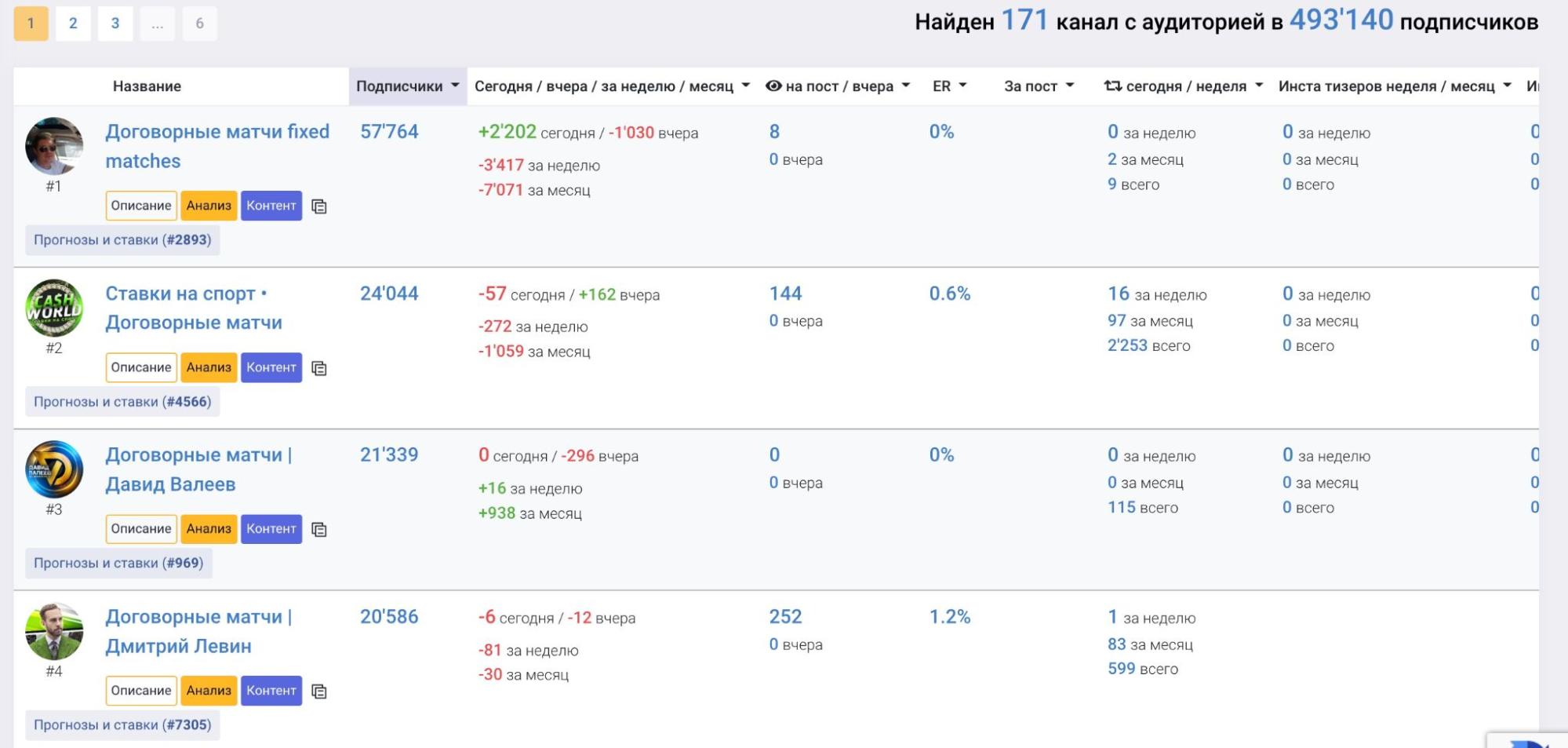Open the Договорные матчи | Дмитрий Левин link
This screenshot has width=1568, height=748.
[x=198, y=631]
